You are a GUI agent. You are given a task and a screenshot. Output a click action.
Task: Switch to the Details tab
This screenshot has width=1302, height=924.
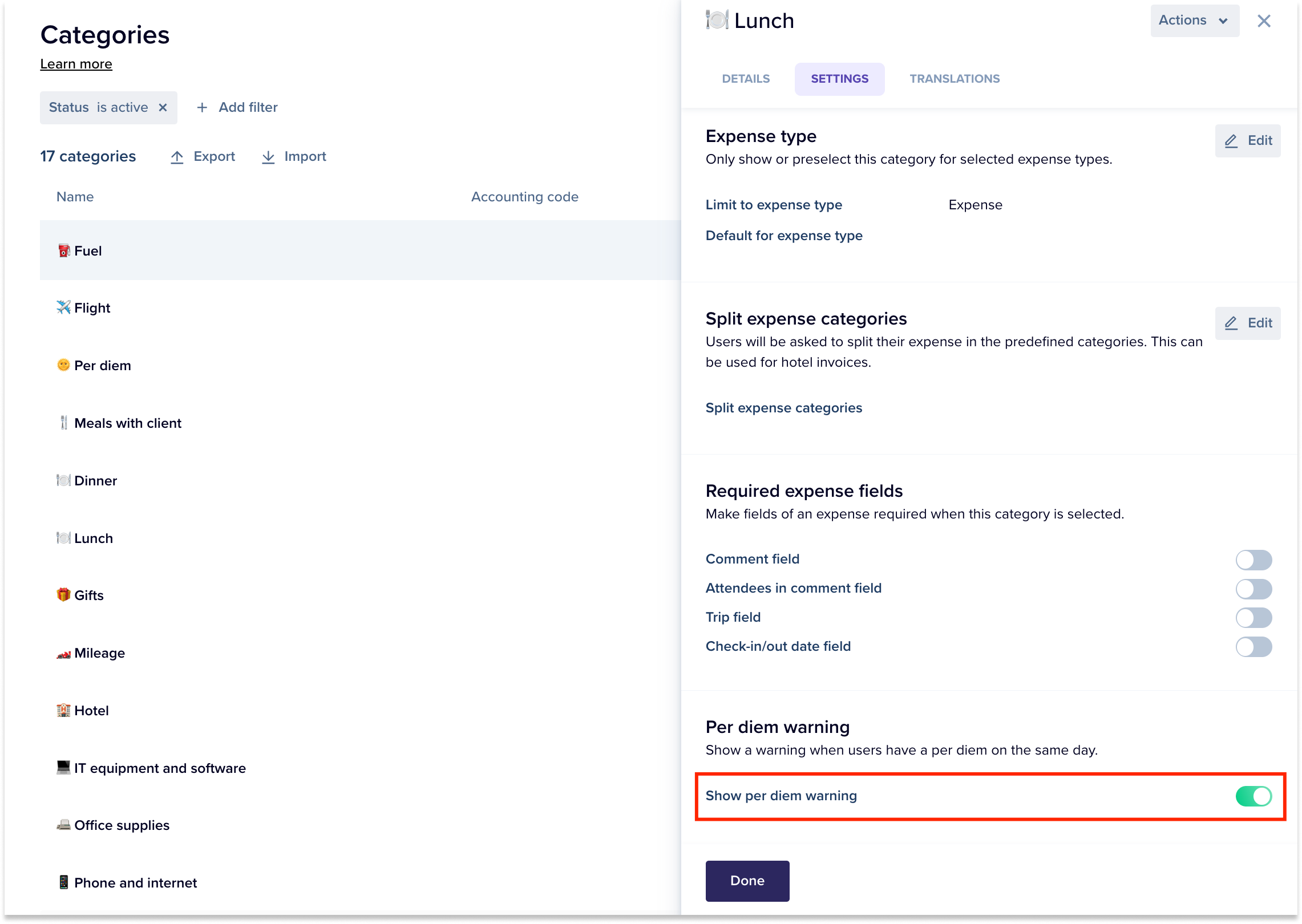[746, 79]
